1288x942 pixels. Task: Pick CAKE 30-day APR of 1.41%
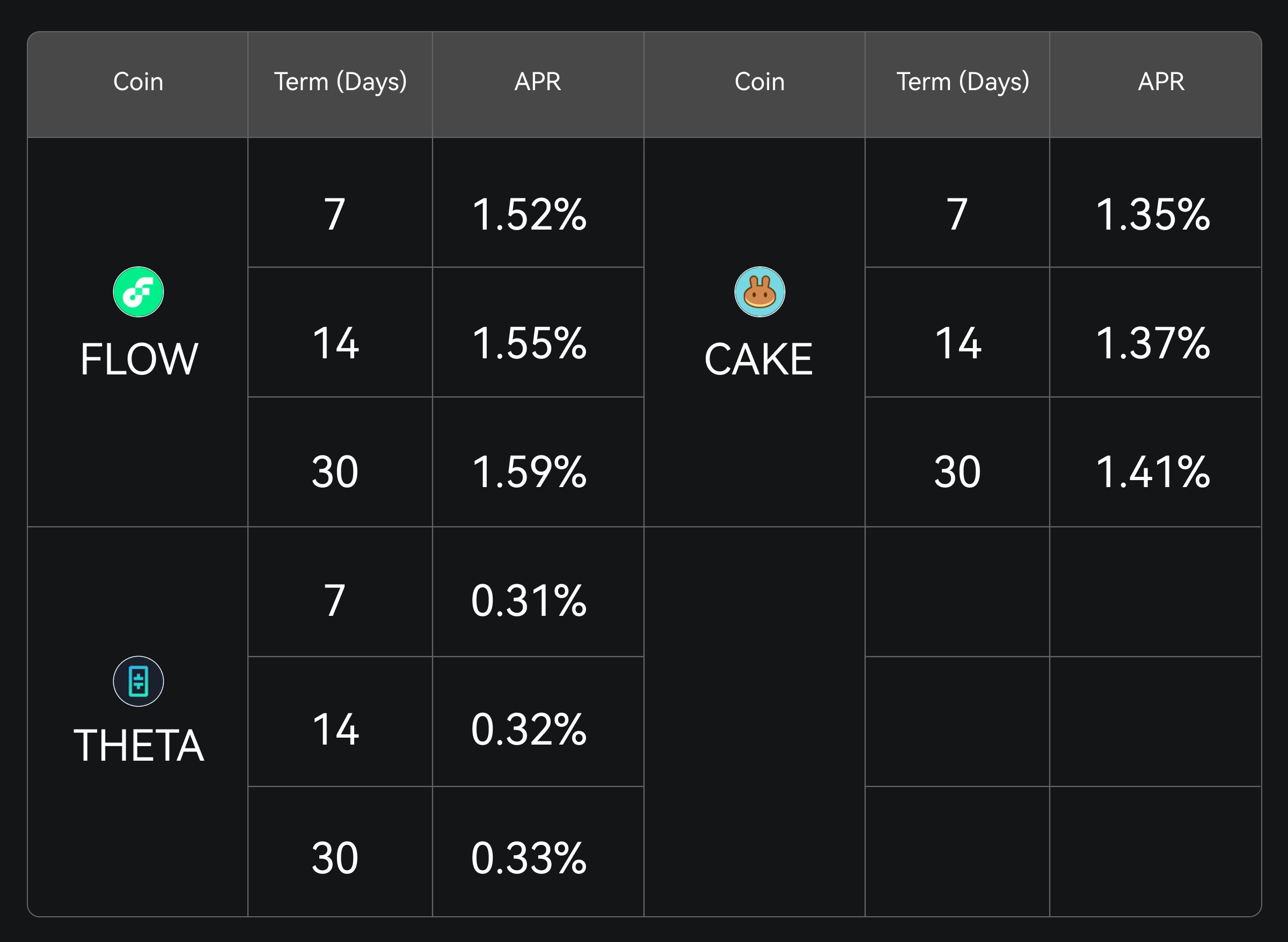[x=1153, y=472]
